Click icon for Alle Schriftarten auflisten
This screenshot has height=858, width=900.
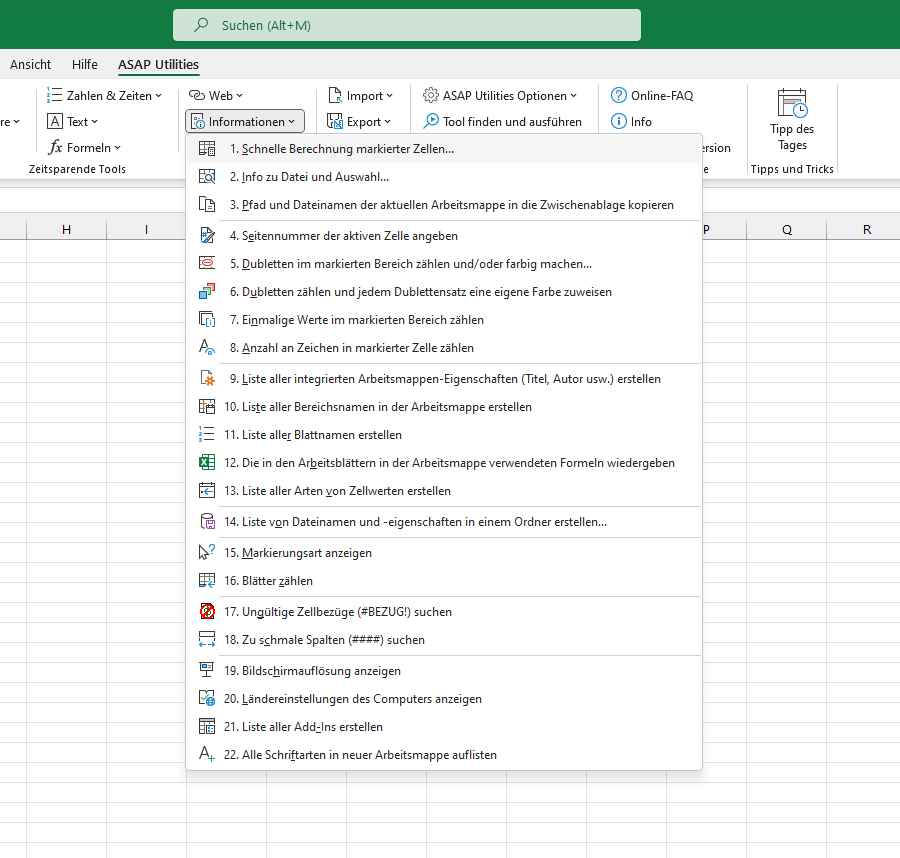[x=207, y=755]
